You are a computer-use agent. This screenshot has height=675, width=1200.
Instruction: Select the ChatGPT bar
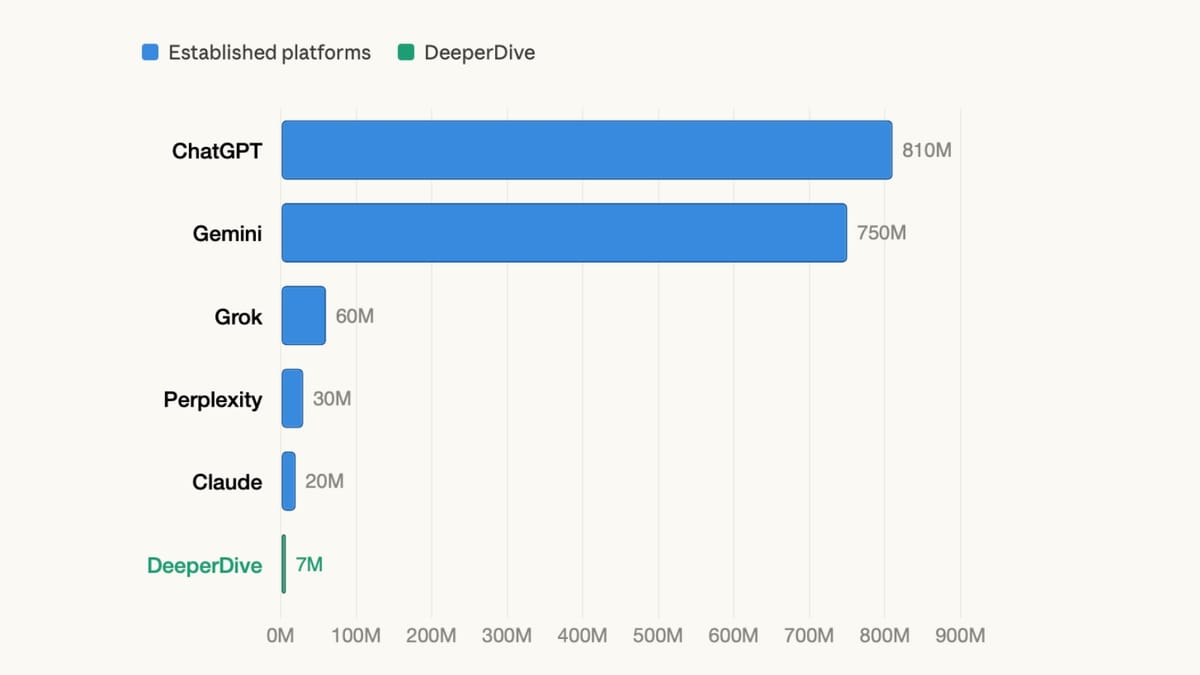pyautogui.click(x=586, y=150)
